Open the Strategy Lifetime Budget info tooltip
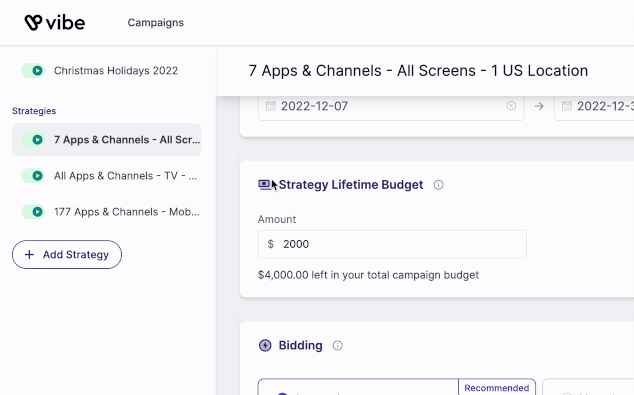Screen dimensions: 634x395 tap(438, 185)
